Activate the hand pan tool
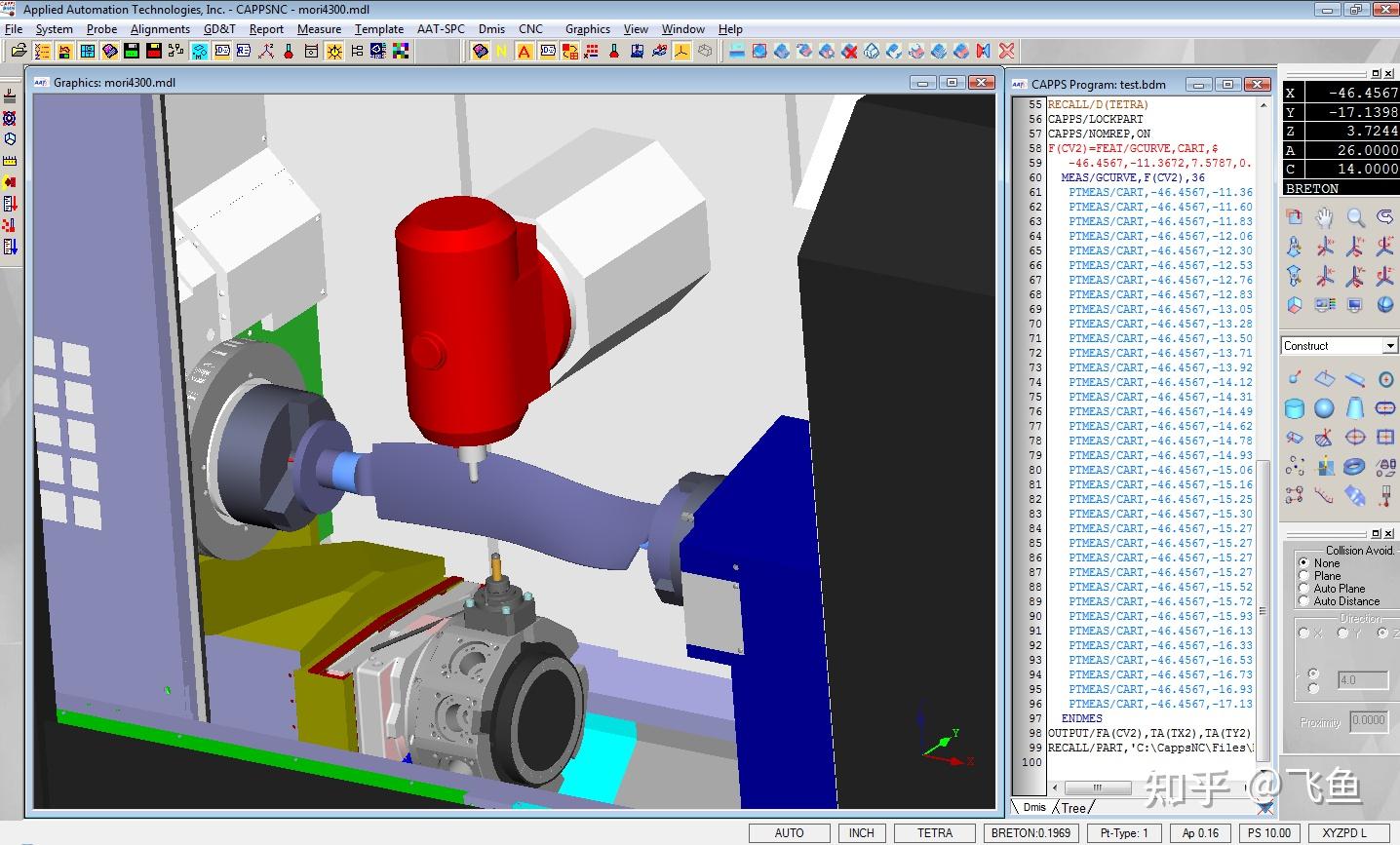 [x=1325, y=216]
